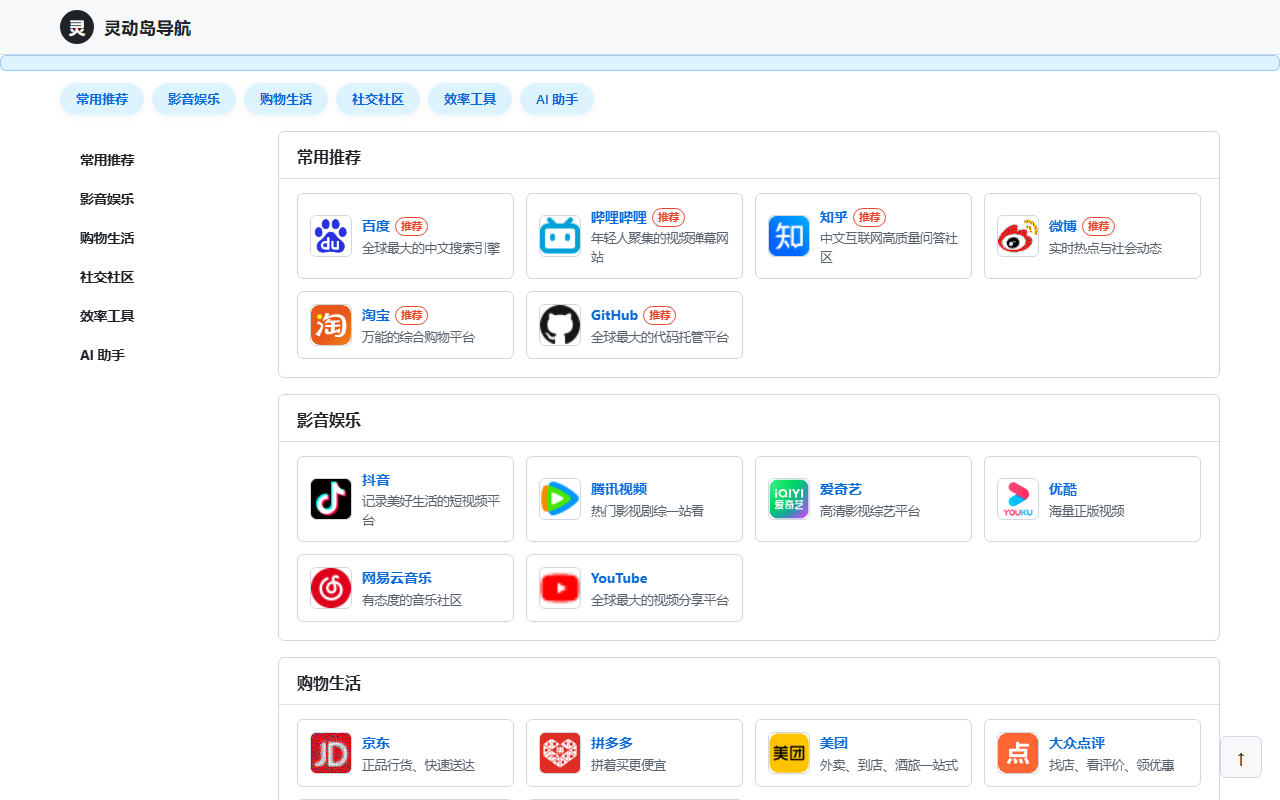Open 效率工具 in the left sidebar
The image size is (1280, 800).
click(x=107, y=316)
